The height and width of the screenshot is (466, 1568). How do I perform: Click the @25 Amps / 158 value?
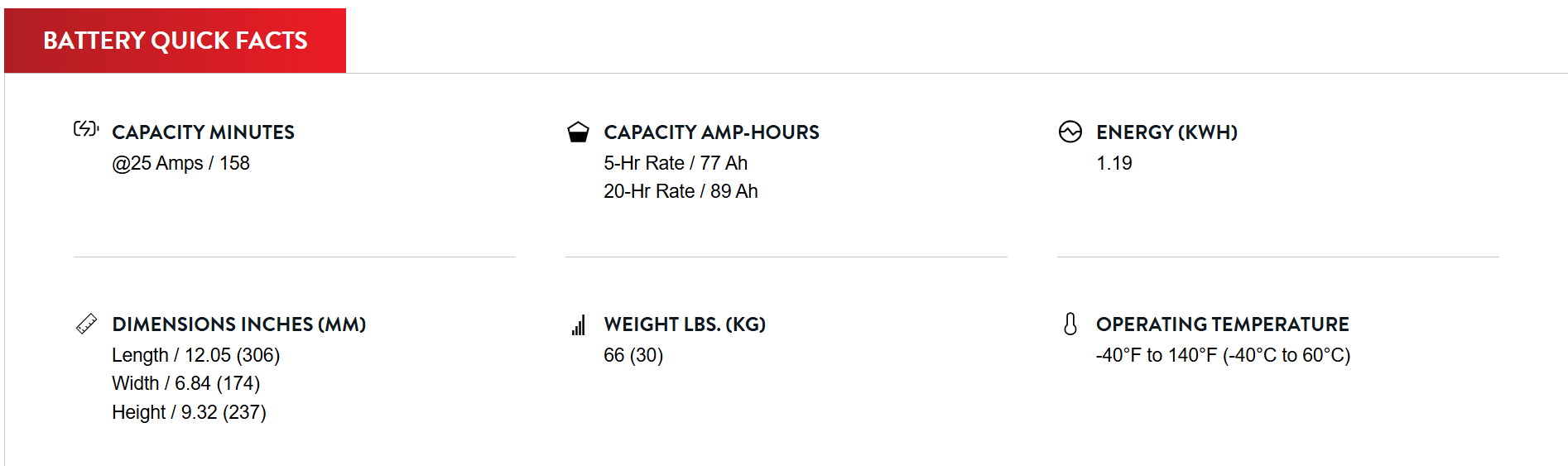tap(181, 163)
